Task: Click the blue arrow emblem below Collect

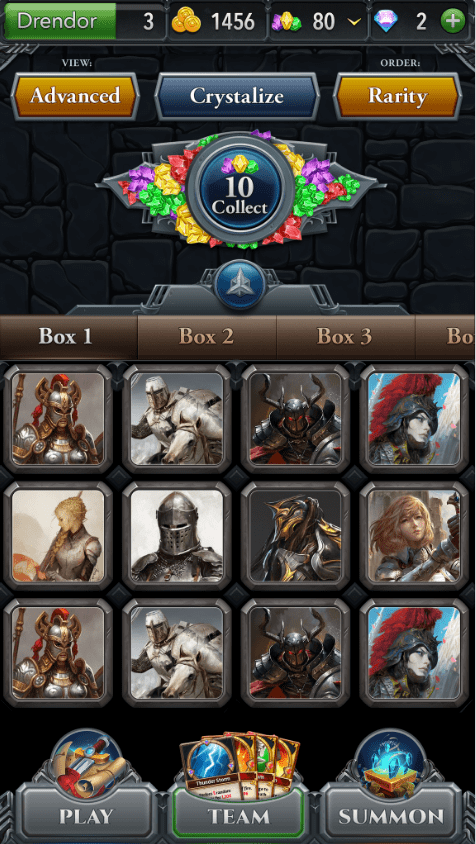Action: (x=239, y=285)
